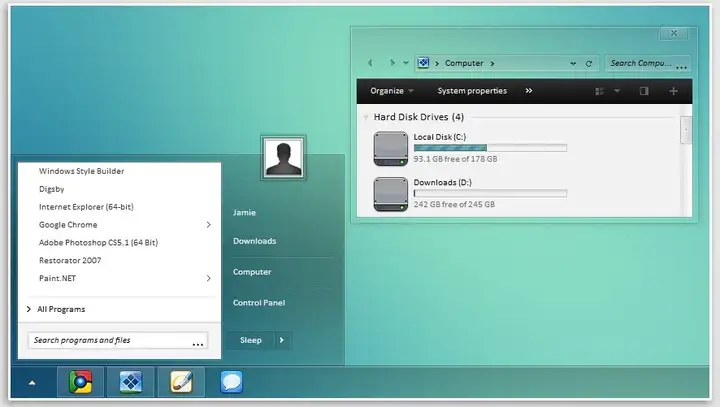Image resolution: width=720 pixels, height=407 pixels.
Task: Click Downloads (D:) label
Action: pos(442,182)
